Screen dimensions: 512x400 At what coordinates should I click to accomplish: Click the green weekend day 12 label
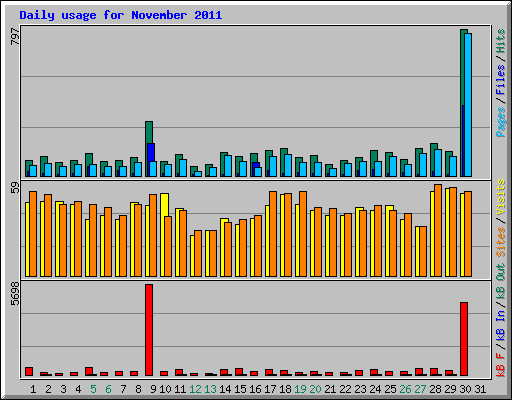click(x=195, y=389)
